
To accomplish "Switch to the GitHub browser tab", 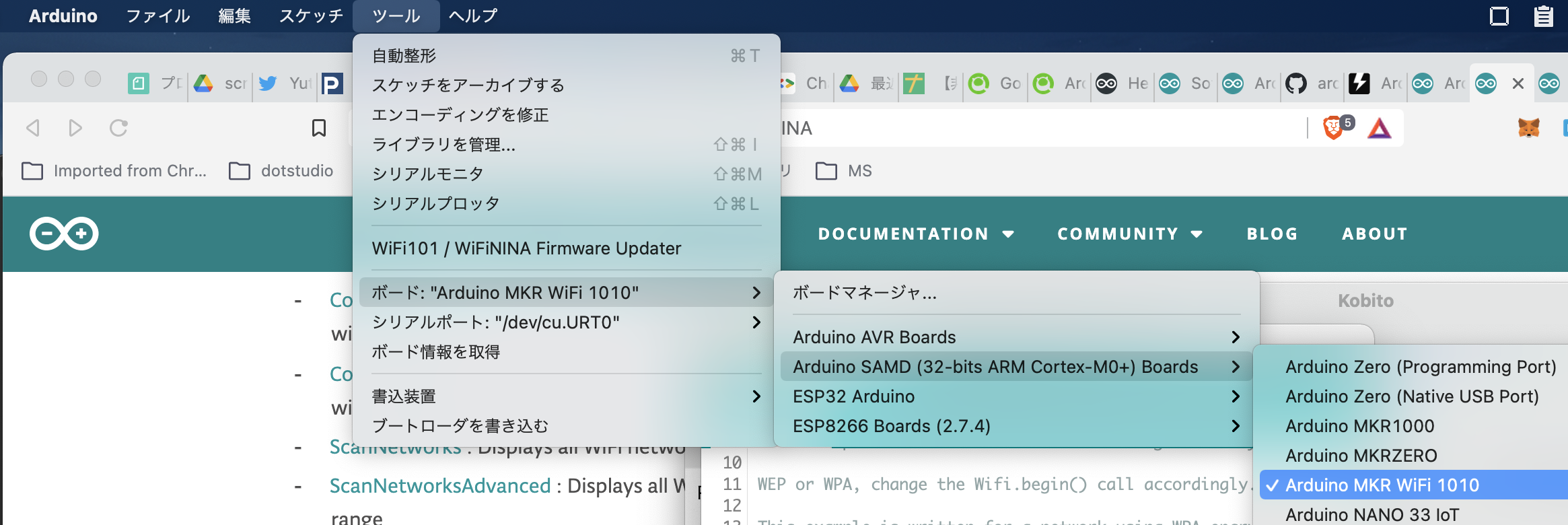I will [x=1312, y=83].
